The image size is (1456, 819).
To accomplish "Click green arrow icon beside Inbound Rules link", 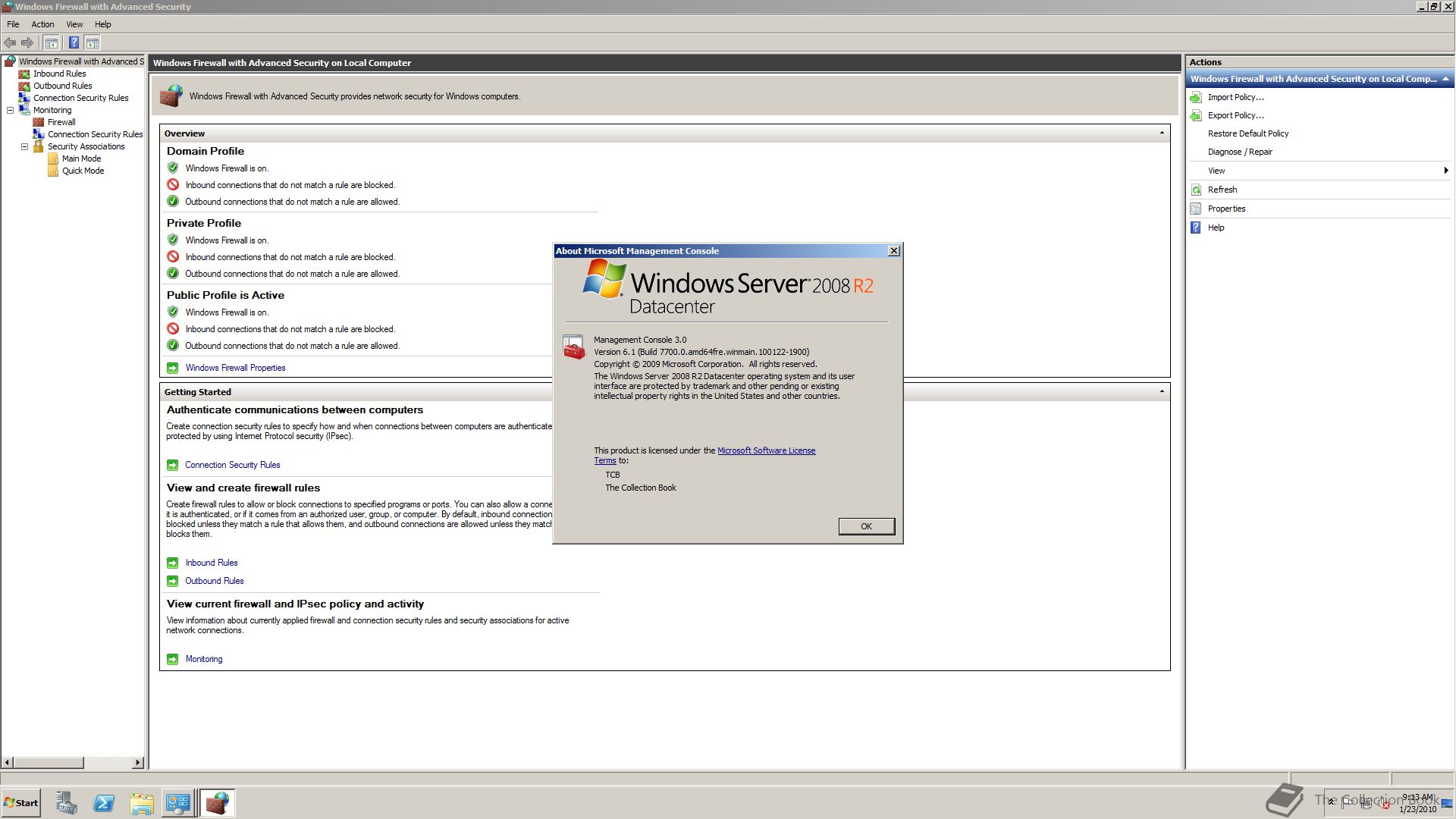I will (173, 563).
